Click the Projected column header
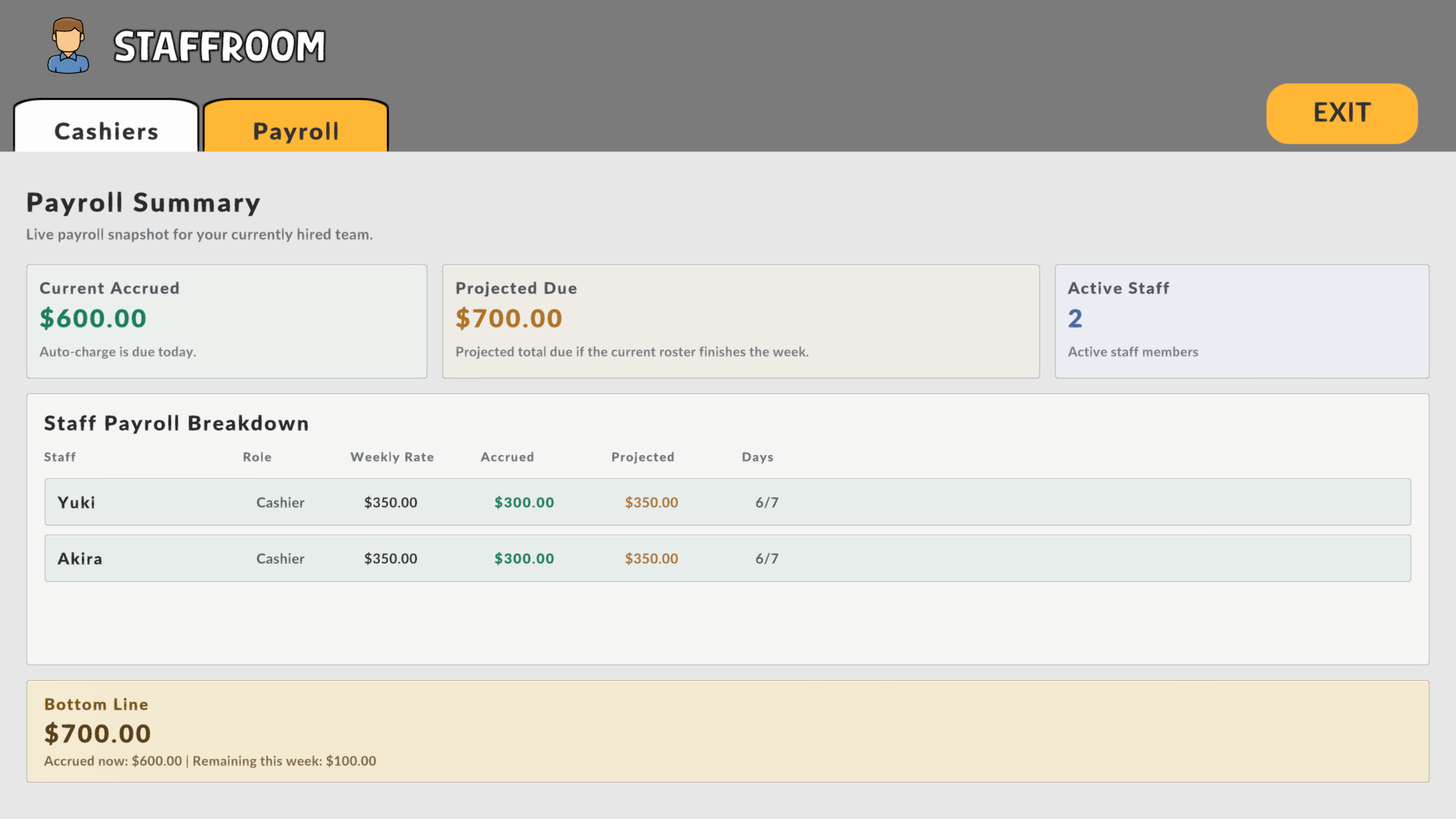Image resolution: width=1456 pixels, height=819 pixels. pyautogui.click(x=643, y=457)
